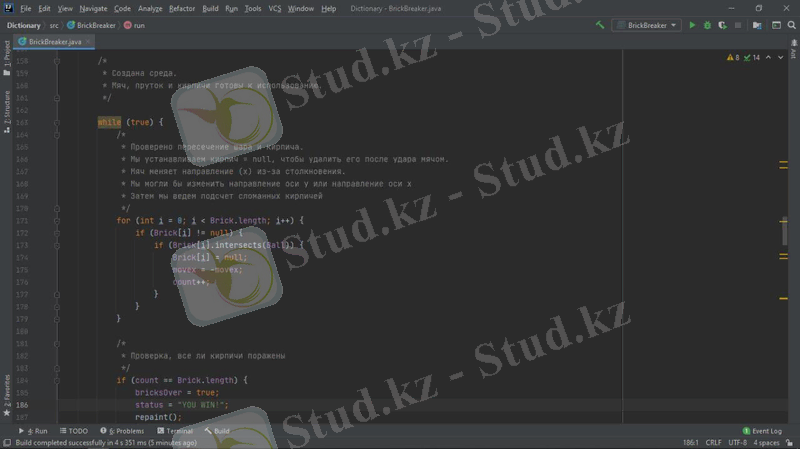
Task: Click the Stop process square icon
Action: click(x=738, y=25)
